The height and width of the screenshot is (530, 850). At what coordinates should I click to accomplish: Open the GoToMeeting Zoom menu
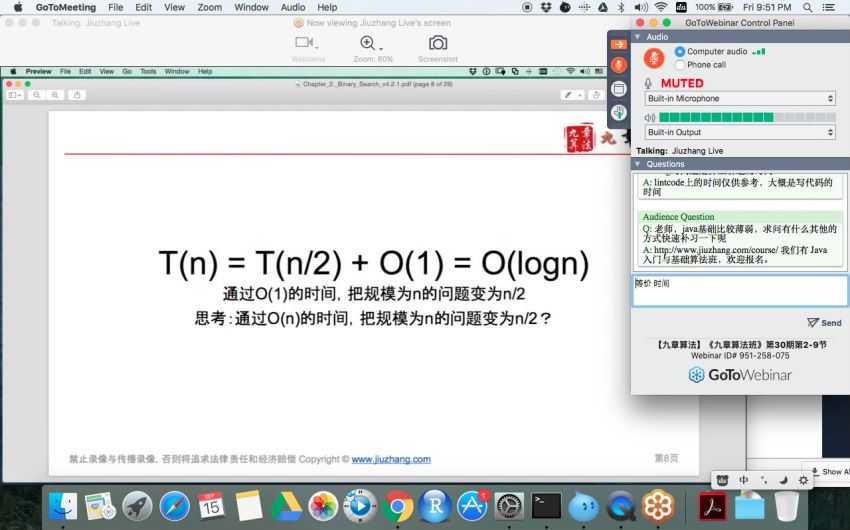click(x=210, y=7)
